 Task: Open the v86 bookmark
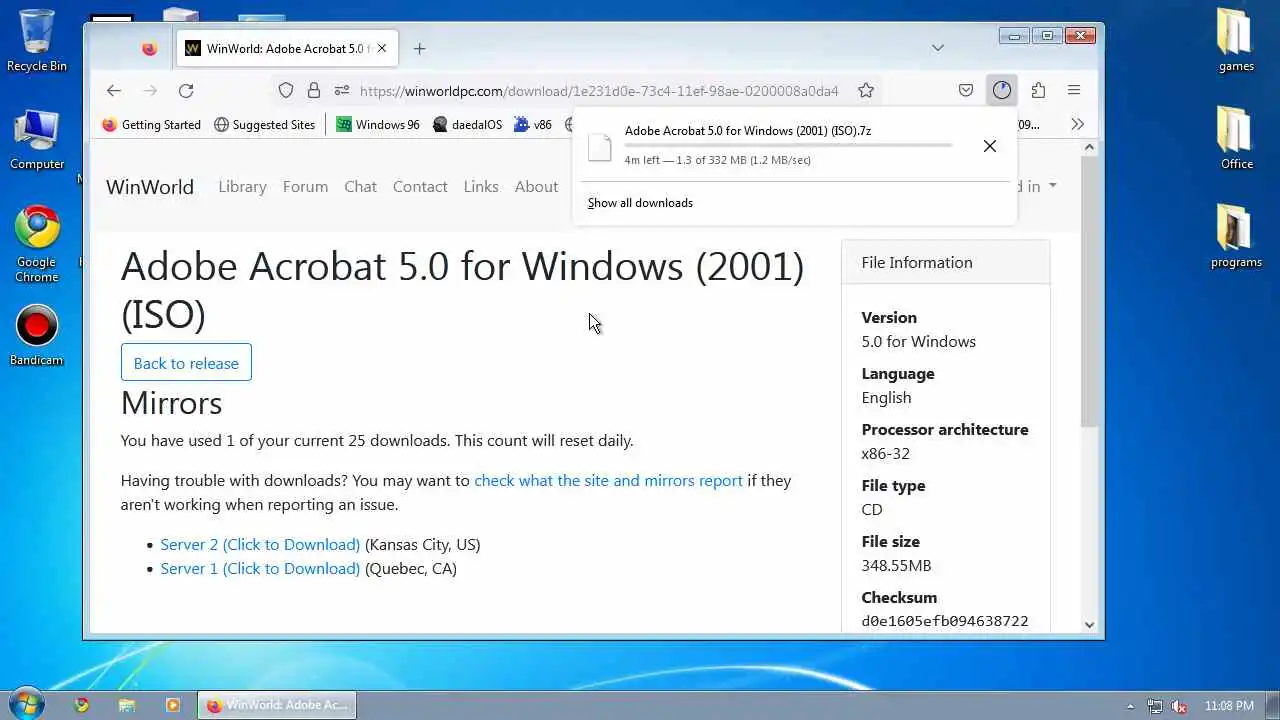[532, 125]
